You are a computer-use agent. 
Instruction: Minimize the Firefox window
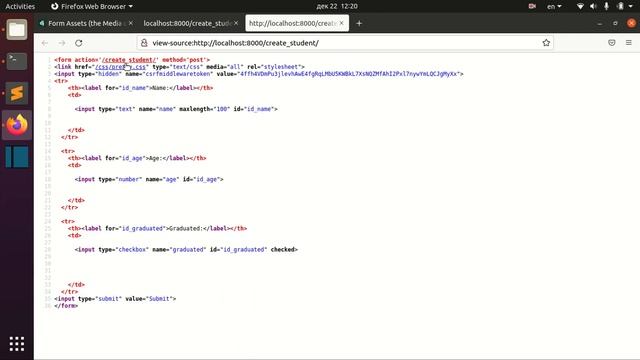point(599,23)
